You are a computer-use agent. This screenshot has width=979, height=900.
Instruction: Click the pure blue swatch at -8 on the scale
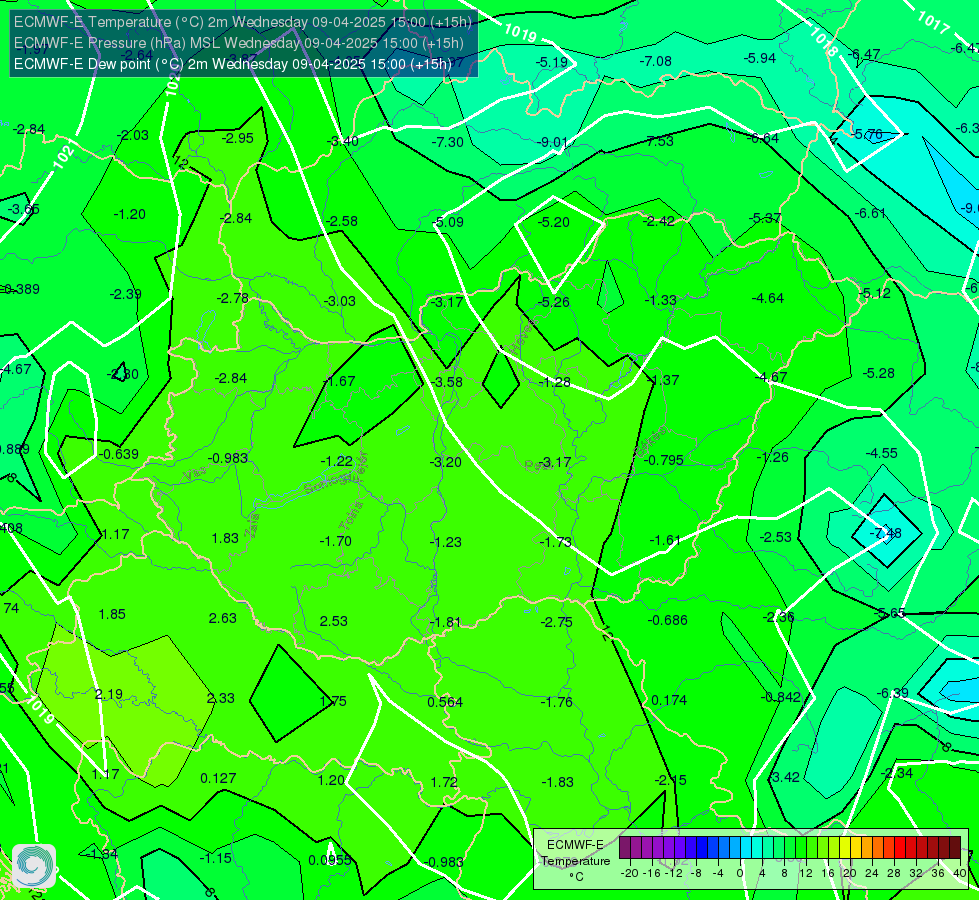coord(702,848)
